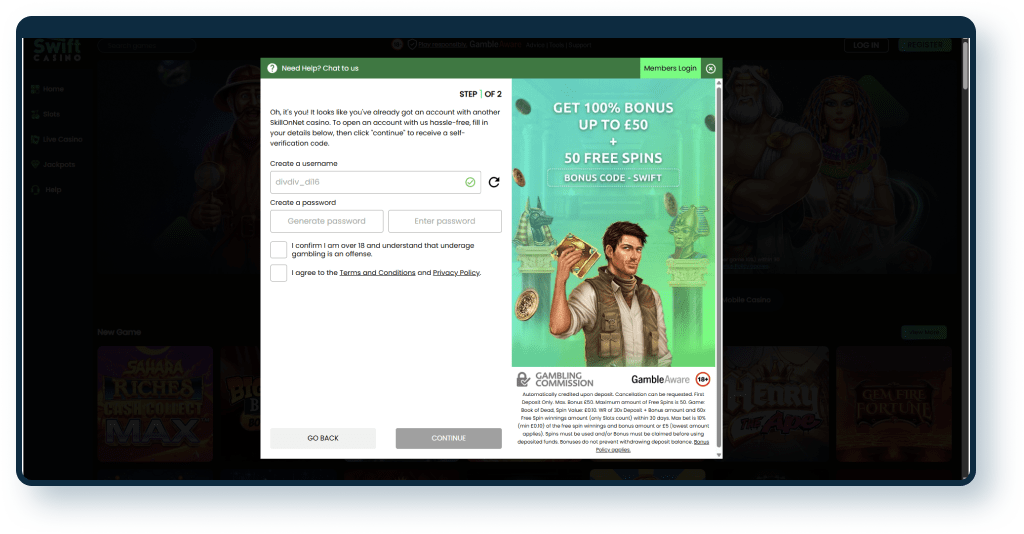Open the Members Login tab
The height and width of the screenshot is (534, 1024).
point(670,68)
